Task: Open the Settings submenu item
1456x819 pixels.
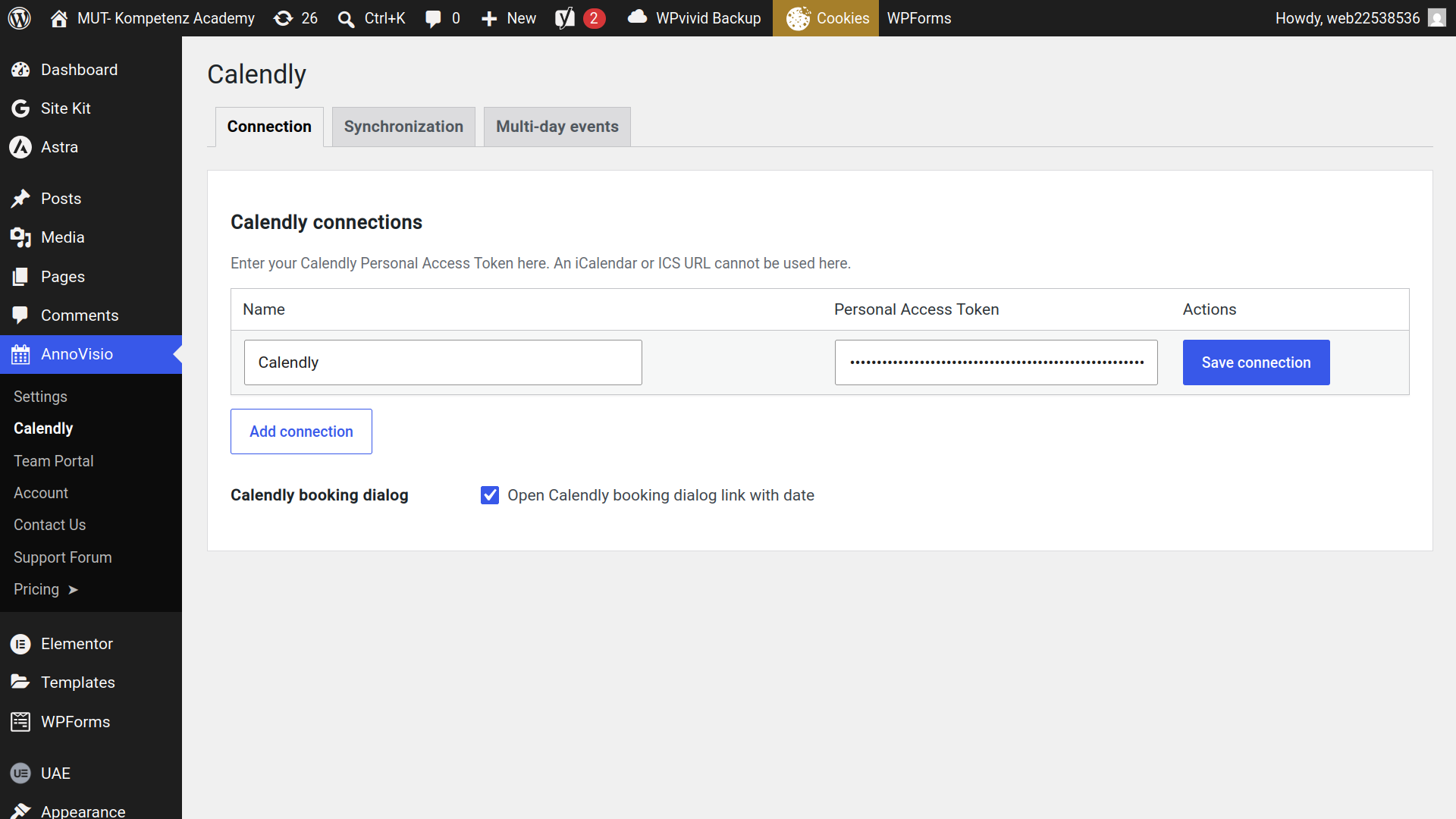Action: click(40, 397)
